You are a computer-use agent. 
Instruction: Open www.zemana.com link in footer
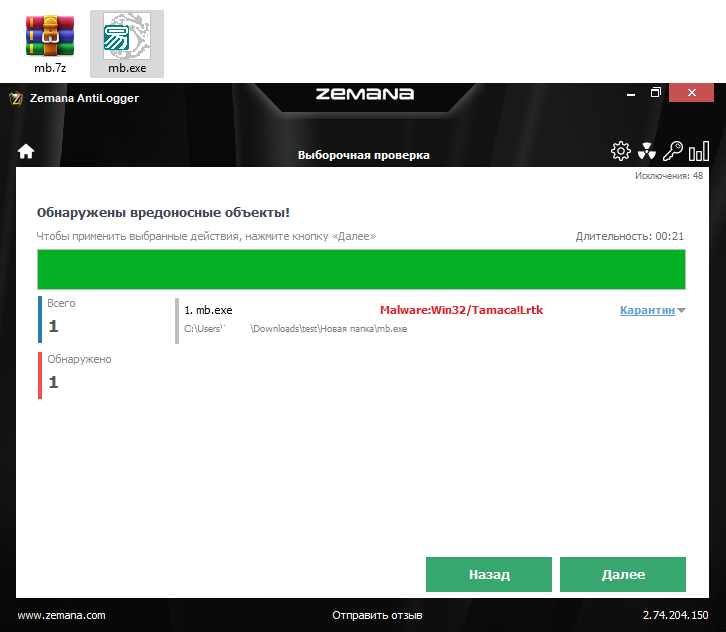(62, 615)
